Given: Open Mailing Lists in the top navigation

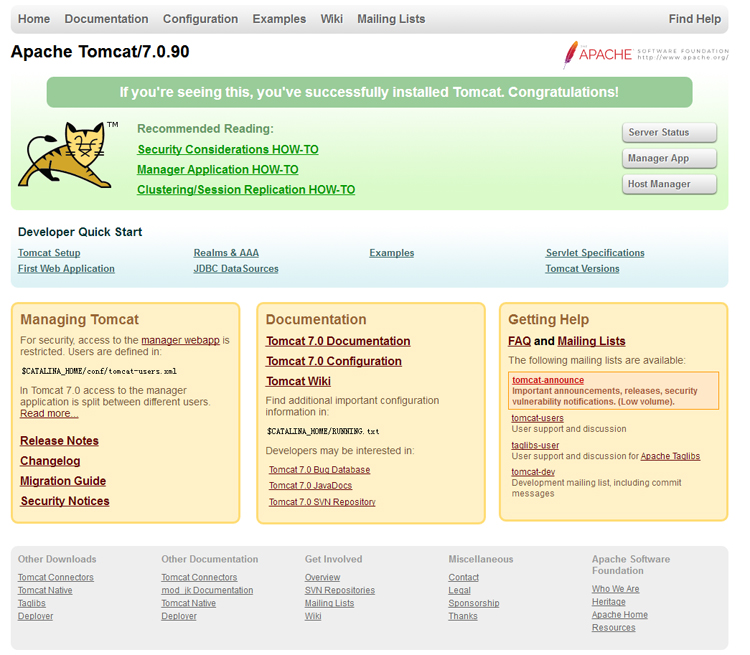Looking at the screenshot, I should 391,19.
